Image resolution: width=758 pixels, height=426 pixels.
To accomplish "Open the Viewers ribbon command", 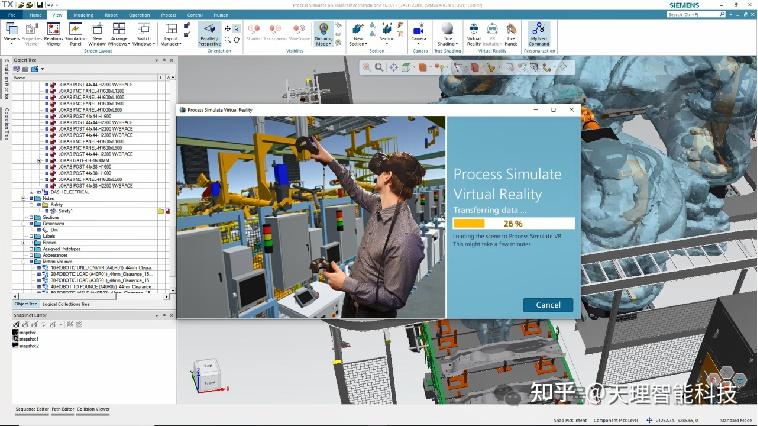I will pyautogui.click(x=12, y=33).
